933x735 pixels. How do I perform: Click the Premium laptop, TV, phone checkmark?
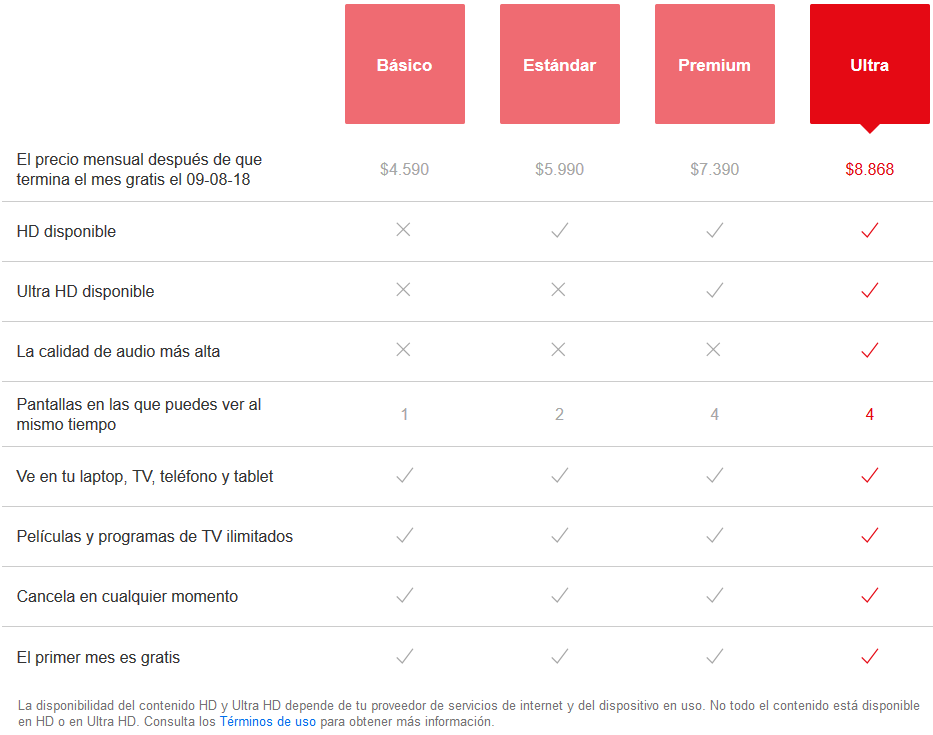coord(714,476)
